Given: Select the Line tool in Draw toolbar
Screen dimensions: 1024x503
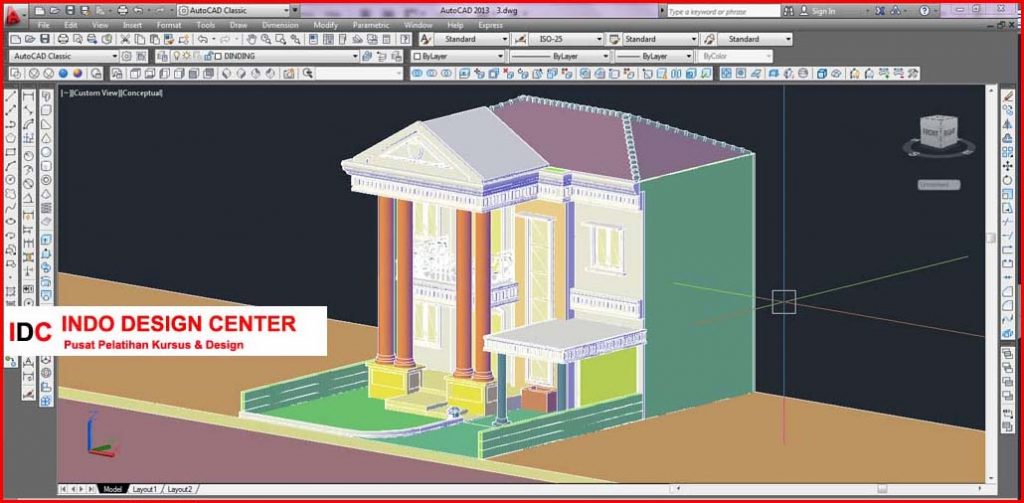Looking at the screenshot, I should coord(10,97).
